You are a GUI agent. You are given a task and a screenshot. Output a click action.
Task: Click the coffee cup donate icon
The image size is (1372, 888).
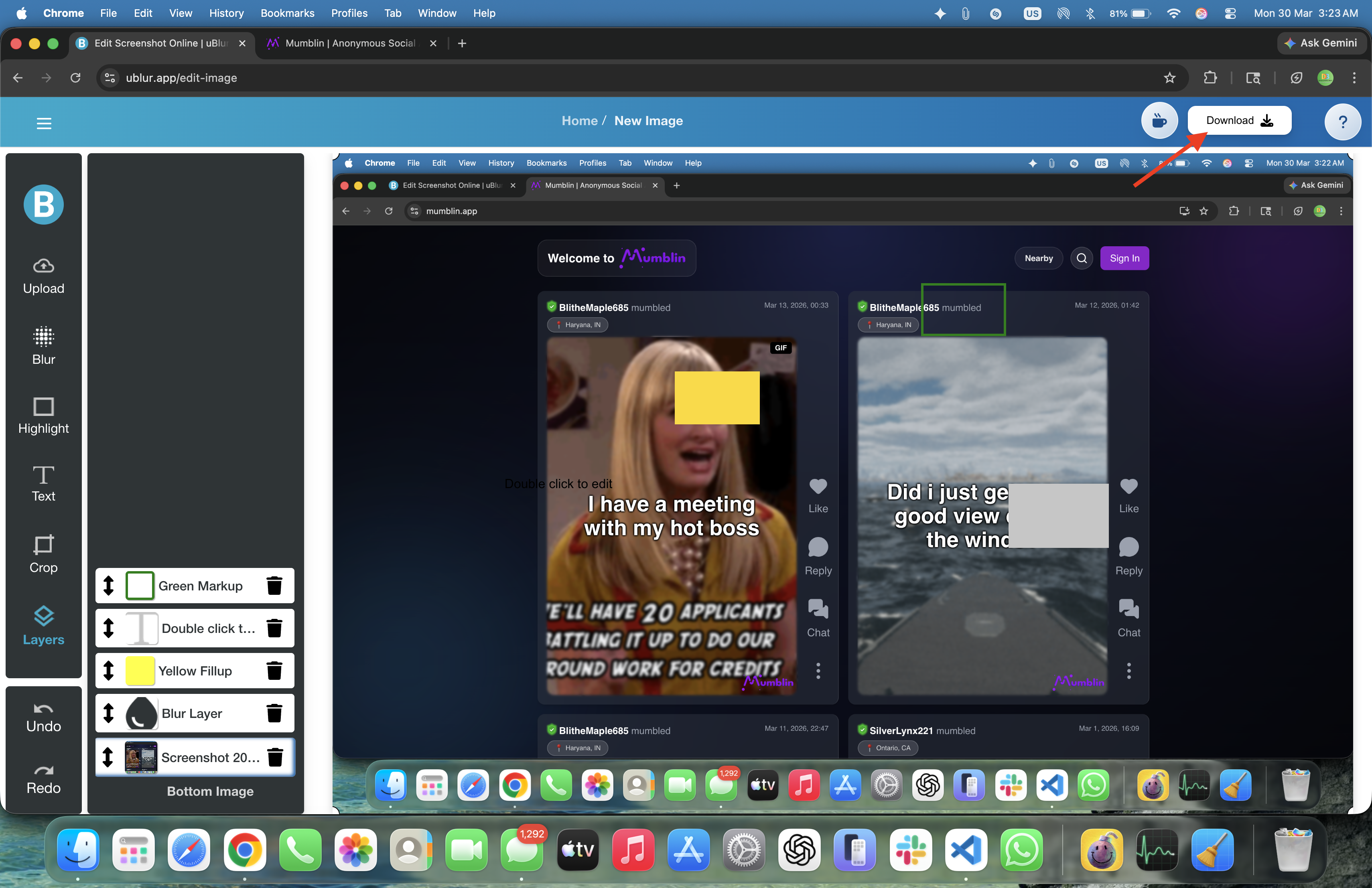point(1159,120)
